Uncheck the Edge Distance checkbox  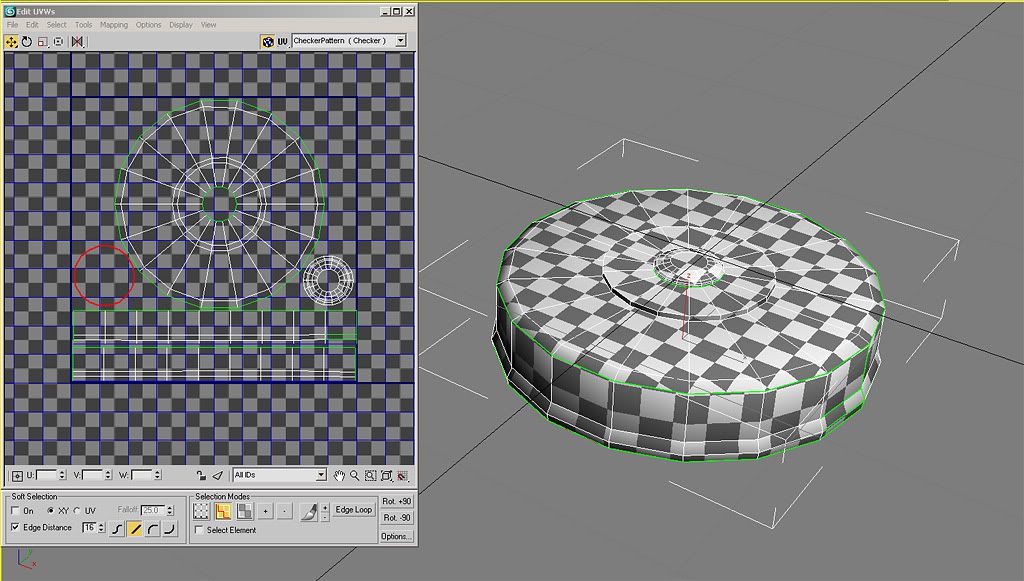tap(15, 527)
